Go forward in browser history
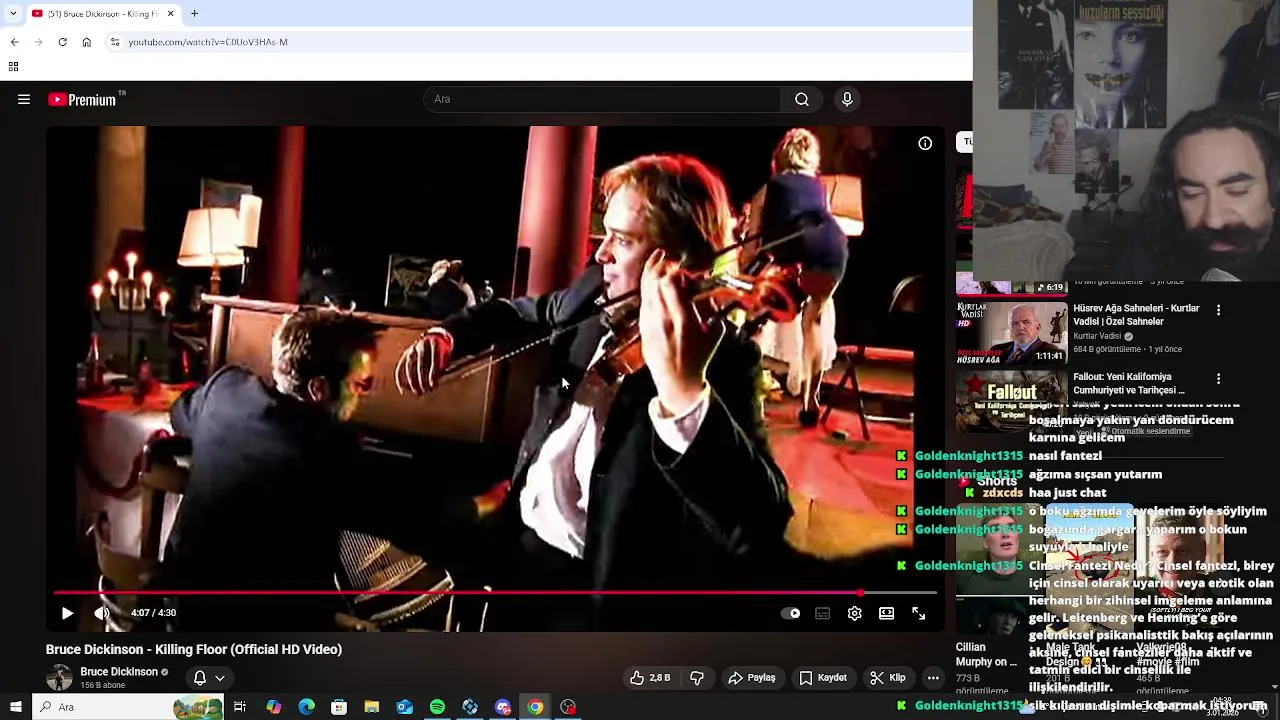Image resolution: width=1280 pixels, height=720 pixels. [x=38, y=42]
